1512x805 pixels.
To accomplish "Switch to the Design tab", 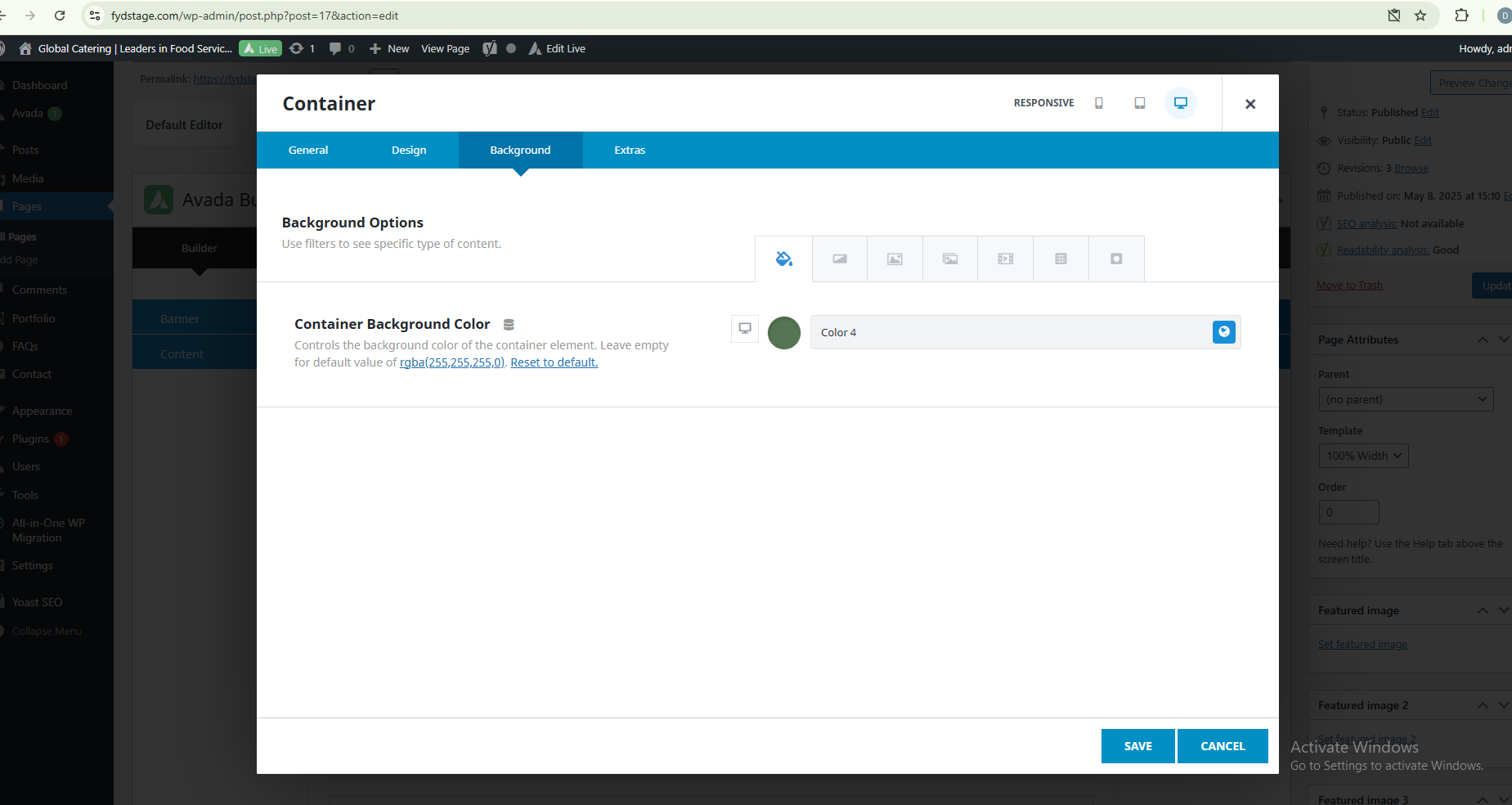I will [409, 151].
